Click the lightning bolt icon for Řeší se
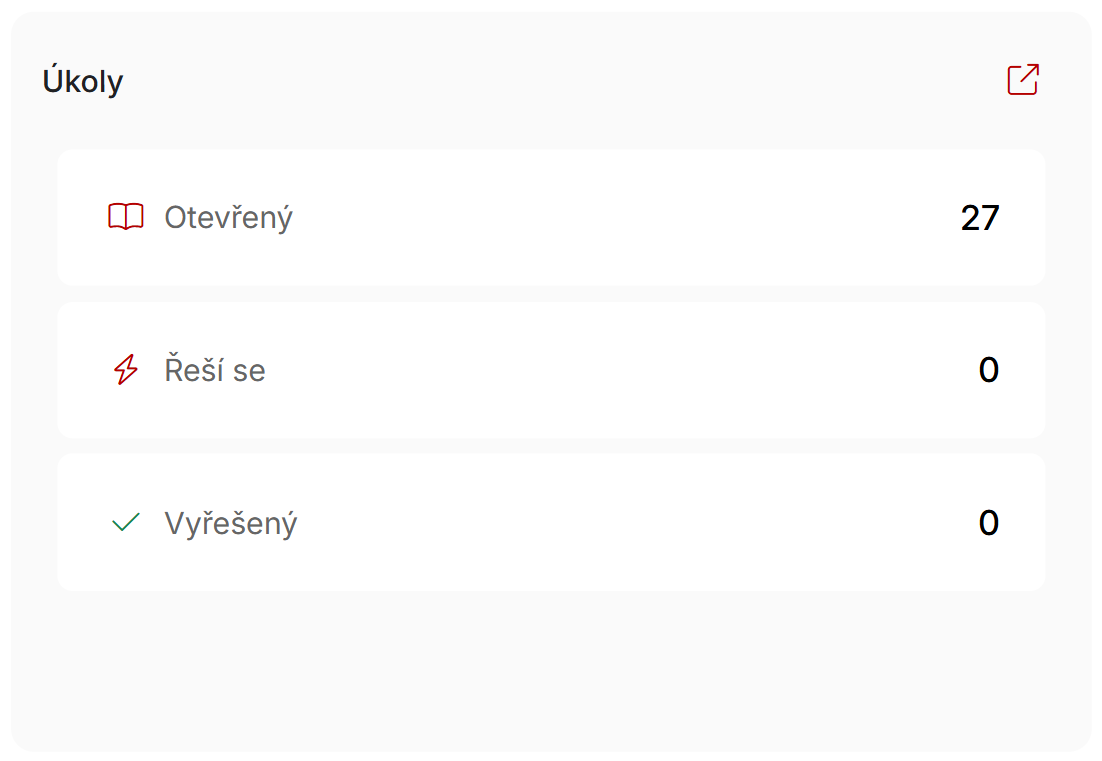This screenshot has height=761, width=1102. [x=126, y=370]
